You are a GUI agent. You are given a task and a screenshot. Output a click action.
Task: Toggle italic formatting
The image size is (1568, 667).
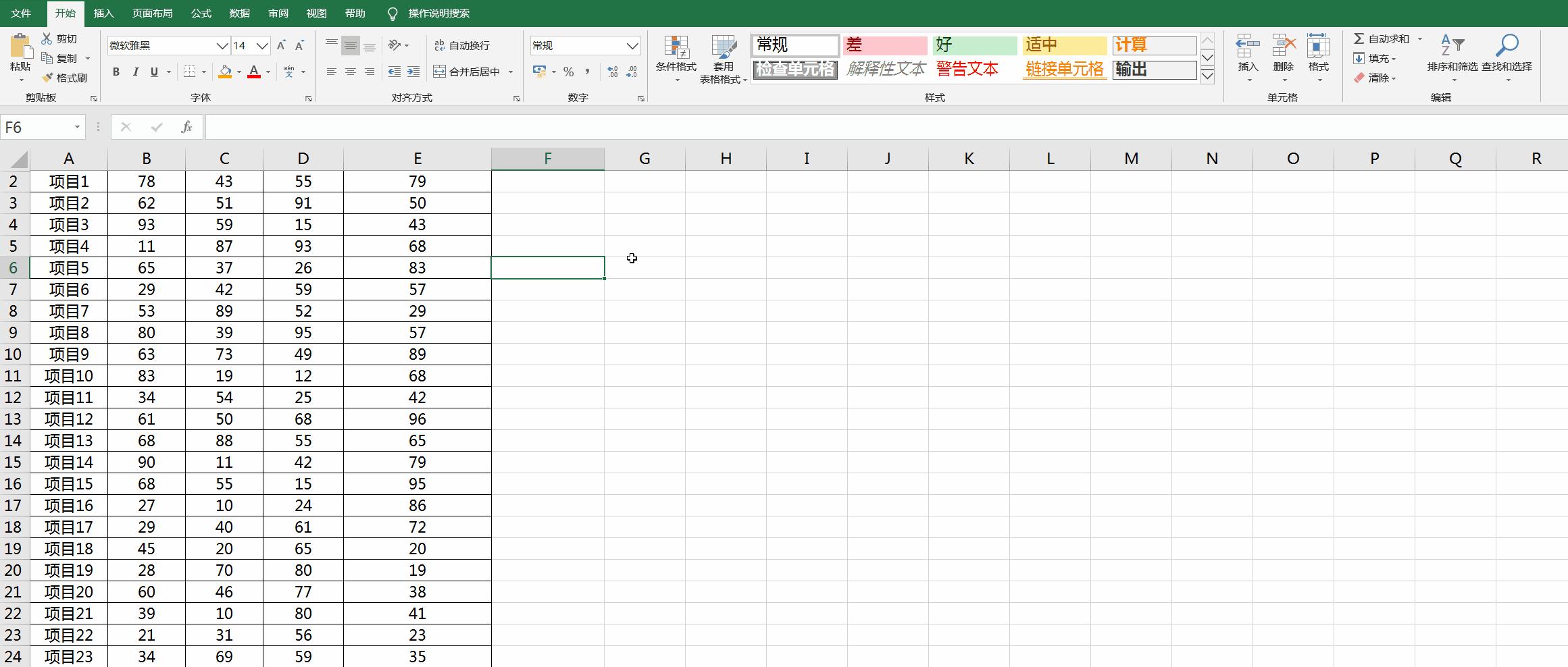136,72
